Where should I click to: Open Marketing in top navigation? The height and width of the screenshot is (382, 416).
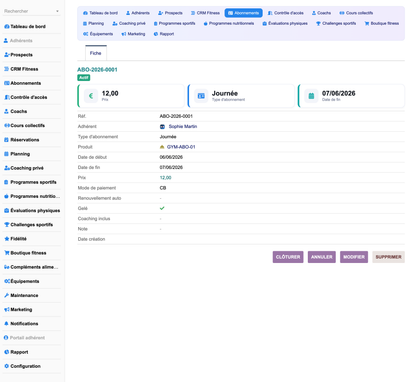click(x=133, y=34)
